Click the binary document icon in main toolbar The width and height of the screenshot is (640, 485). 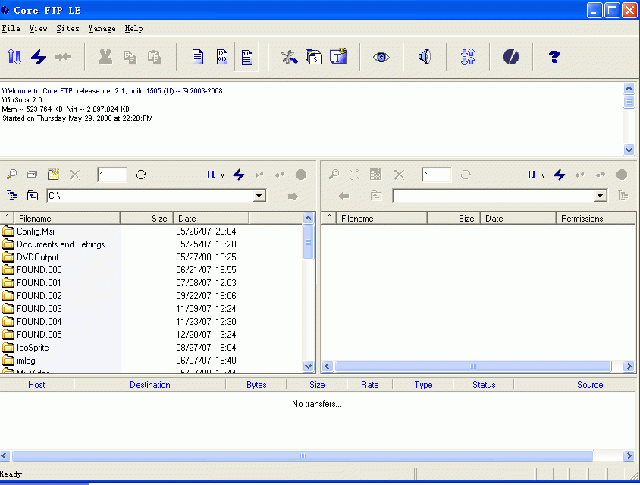click(x=222, y=57)
